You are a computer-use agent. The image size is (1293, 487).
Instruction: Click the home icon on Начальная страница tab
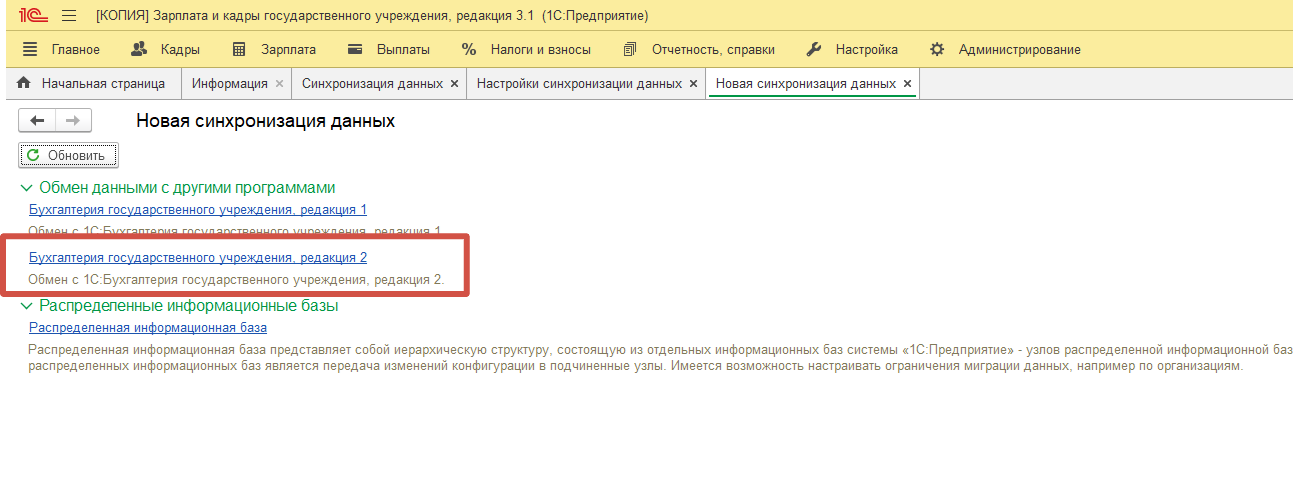(24, 83)
